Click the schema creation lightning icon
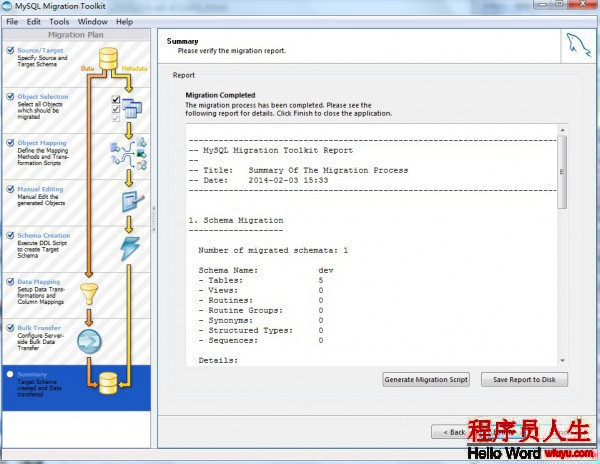 [x=130, y=249]
